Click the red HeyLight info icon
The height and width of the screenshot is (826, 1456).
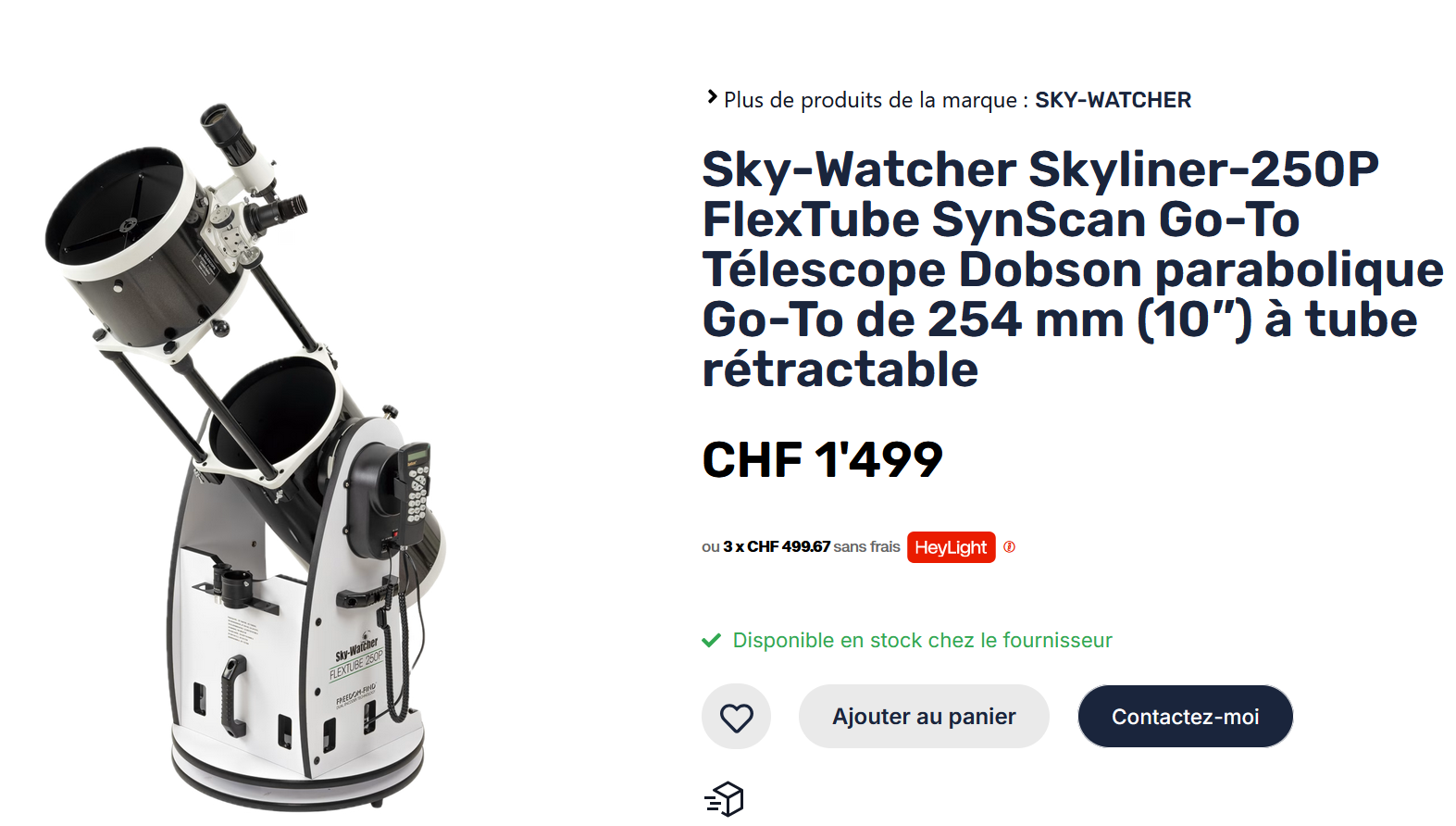click(x=1009, y=547)
